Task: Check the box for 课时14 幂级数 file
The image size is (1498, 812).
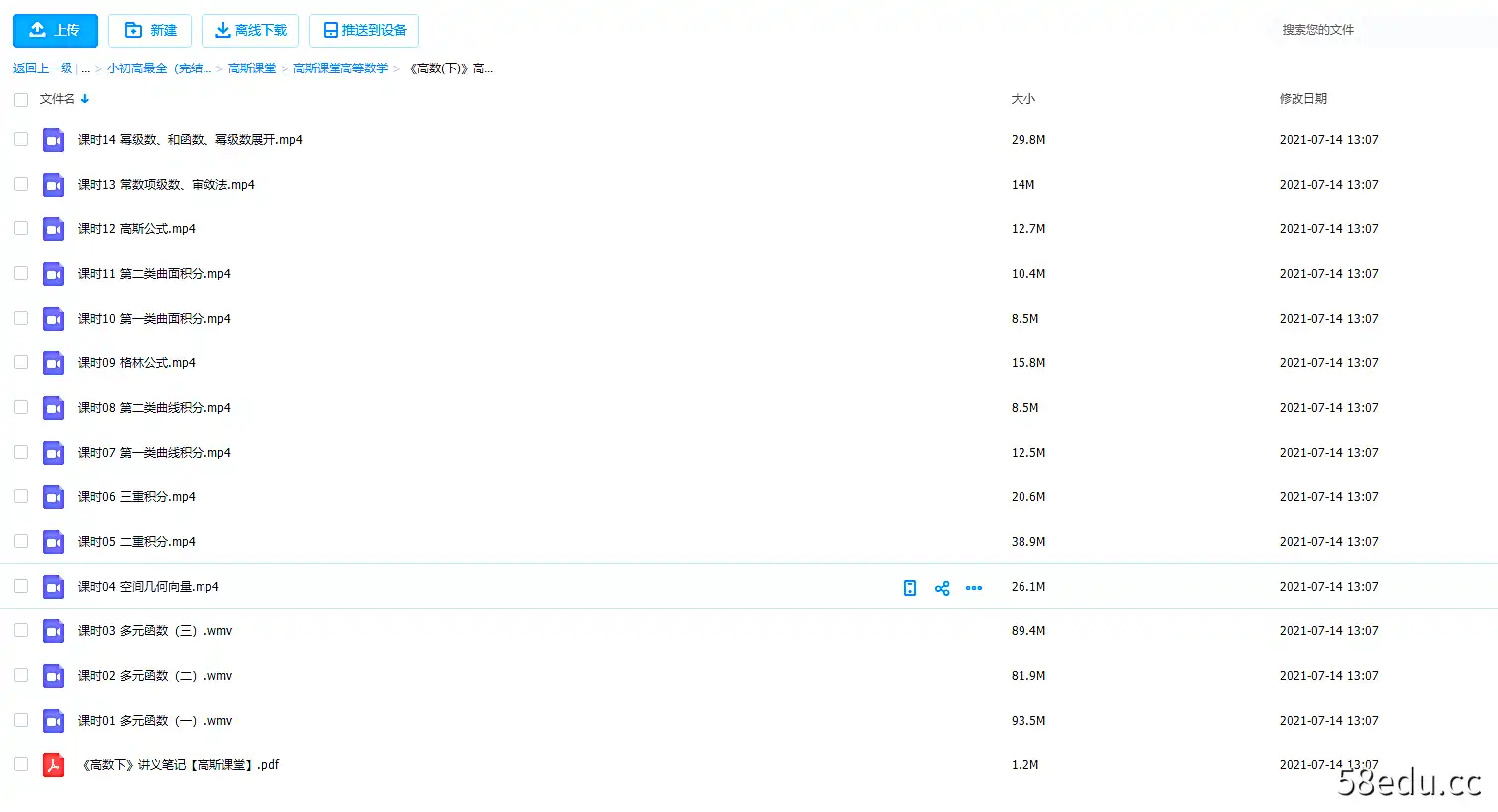Action: point(21,140)
